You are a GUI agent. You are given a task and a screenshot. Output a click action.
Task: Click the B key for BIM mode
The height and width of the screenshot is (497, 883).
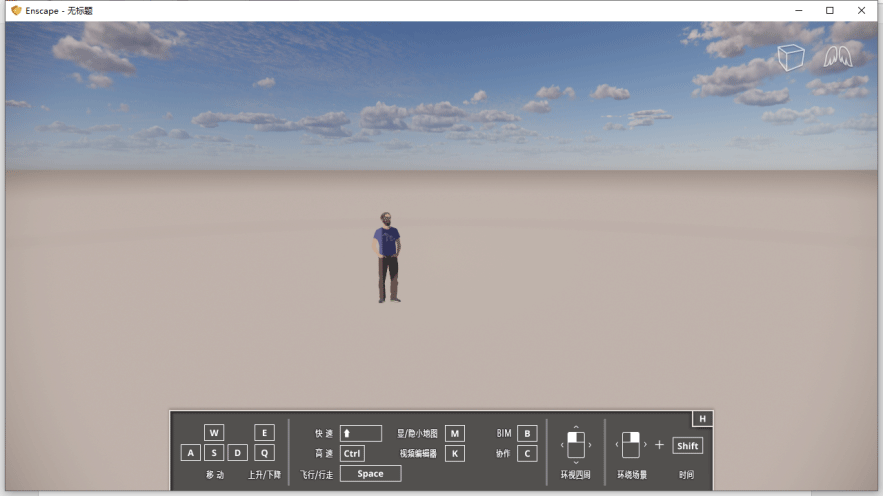point(527,433)
